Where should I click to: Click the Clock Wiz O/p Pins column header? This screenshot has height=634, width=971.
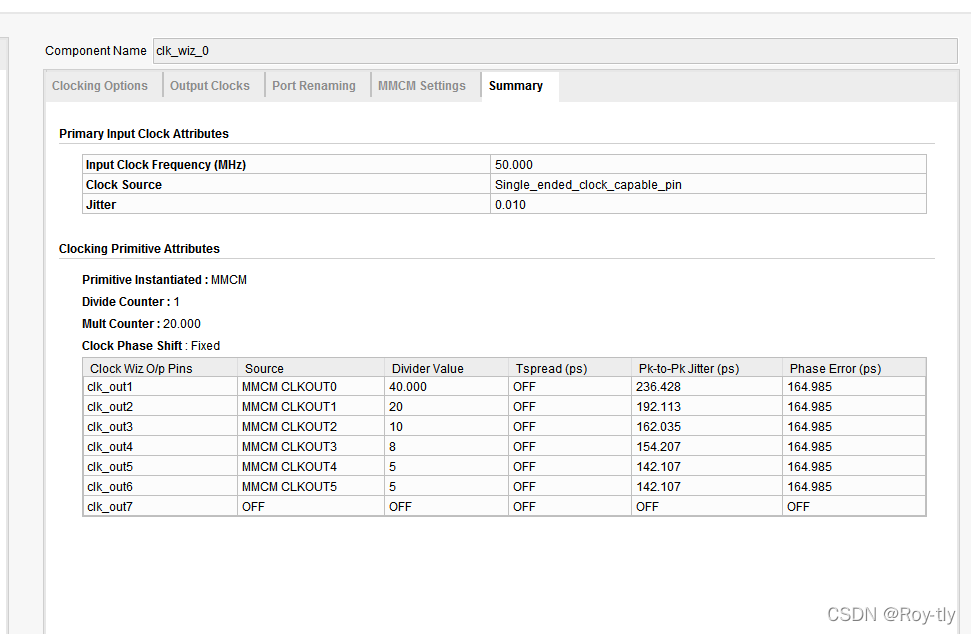point(160,368)
